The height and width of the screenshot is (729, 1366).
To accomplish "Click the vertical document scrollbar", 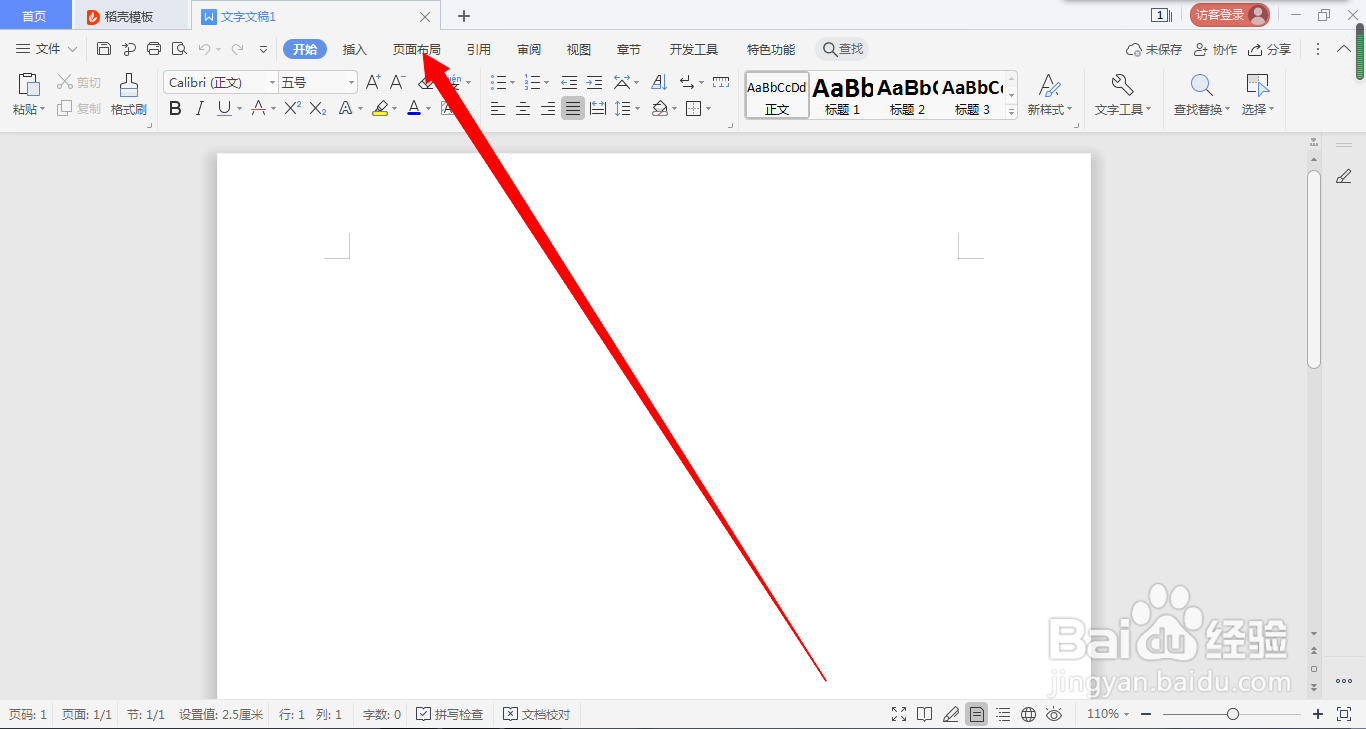I will pos(1314,270).
